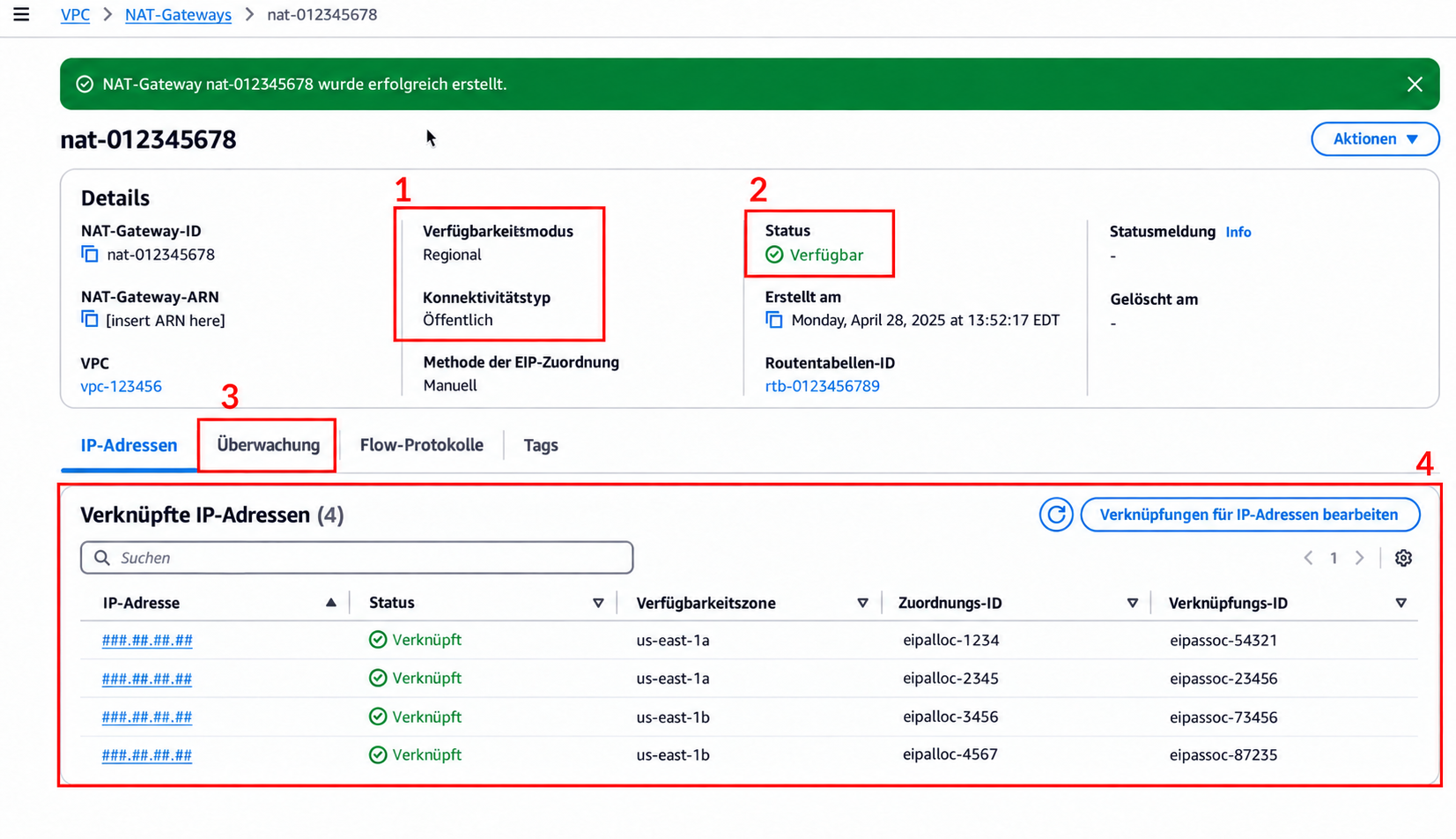Open IP address link for eipalloc-4567
1456x839 pixels.
tap(147, 754)
